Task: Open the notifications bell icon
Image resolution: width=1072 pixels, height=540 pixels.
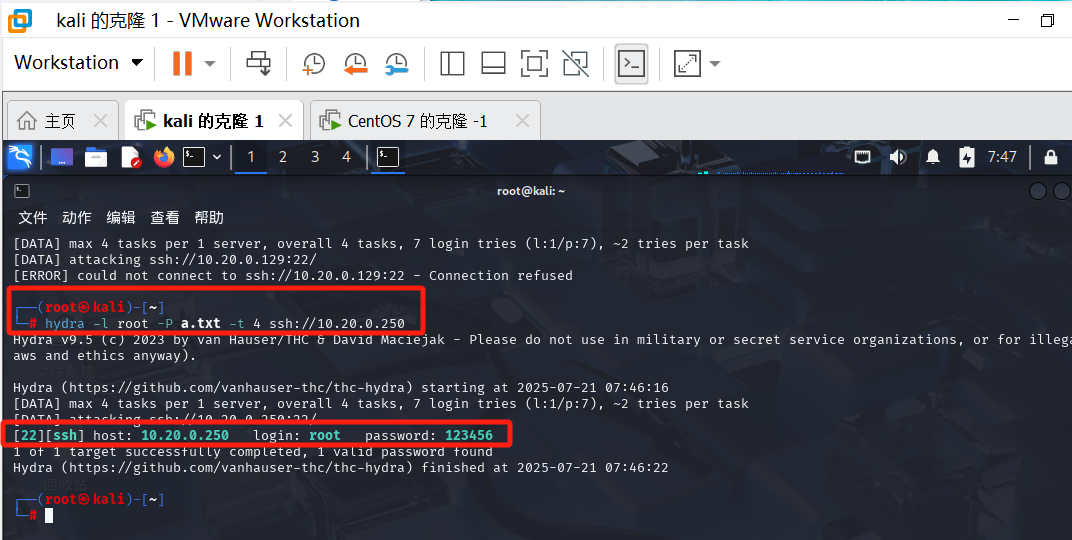Action: (x=933, y=157)
